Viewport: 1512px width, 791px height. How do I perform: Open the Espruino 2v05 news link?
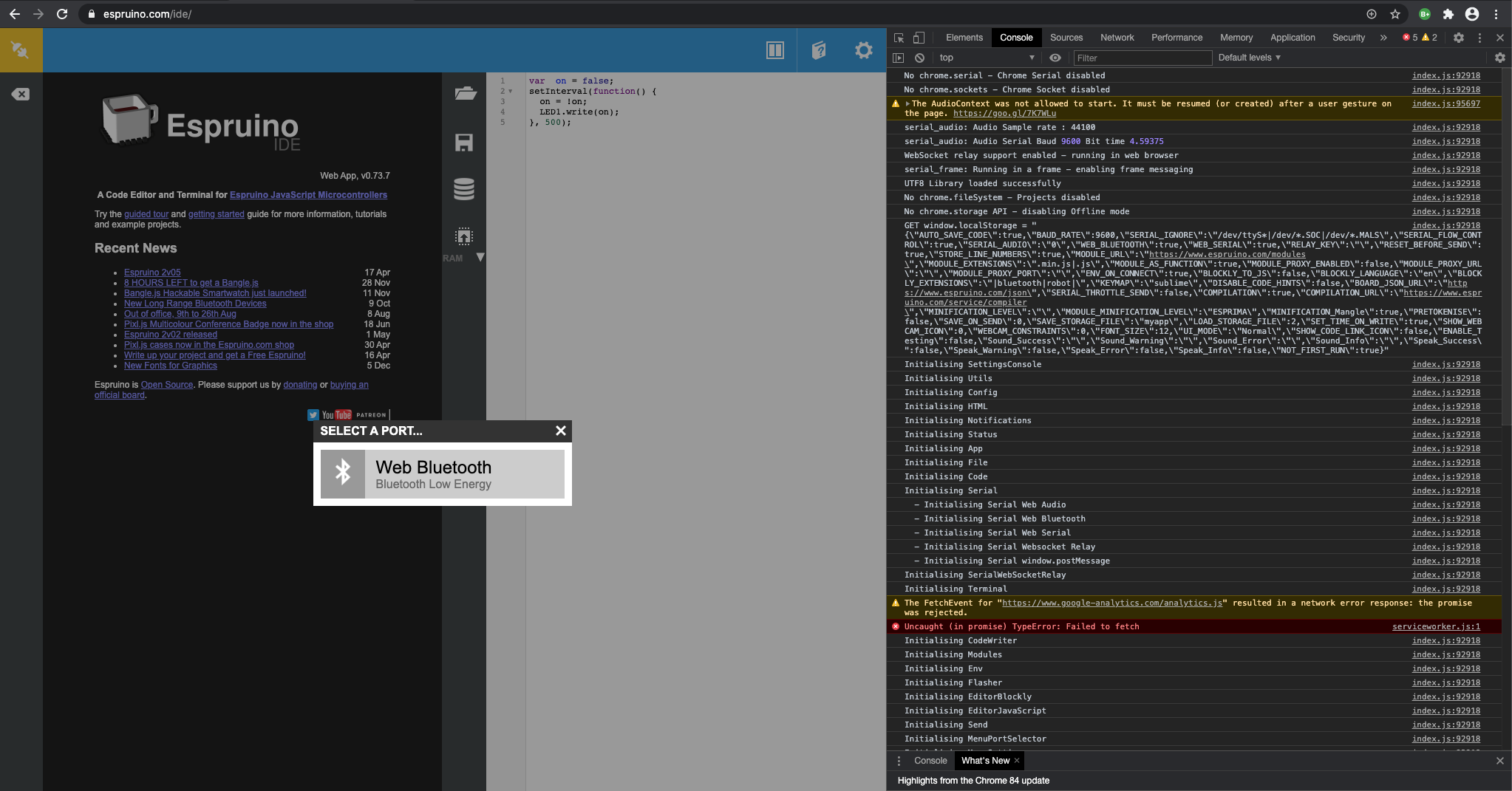coord(152,273)
